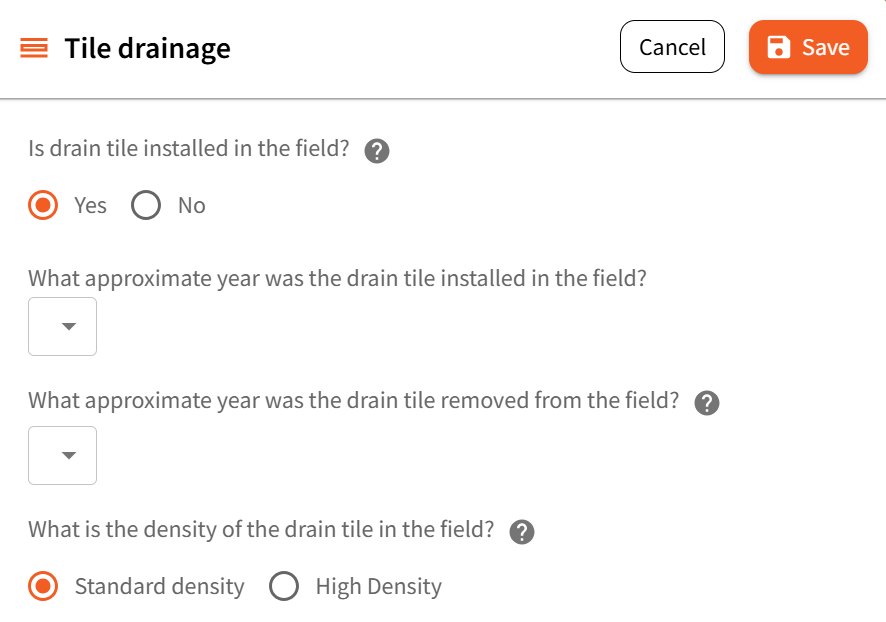
Task: Choose the High Density radio option
Action: pyautogui.click(x=284, y=586)
